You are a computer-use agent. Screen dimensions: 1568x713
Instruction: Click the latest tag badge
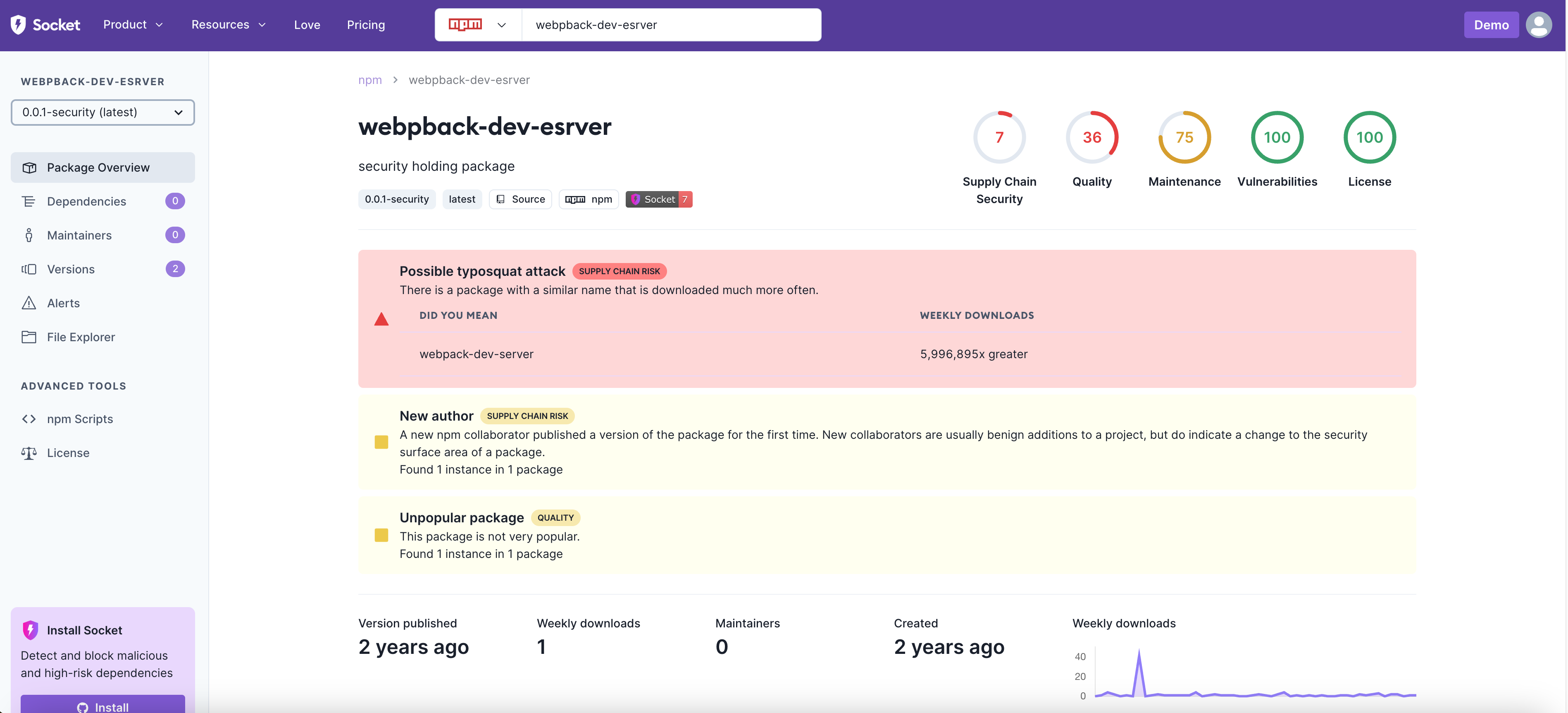tap(462, 199)
